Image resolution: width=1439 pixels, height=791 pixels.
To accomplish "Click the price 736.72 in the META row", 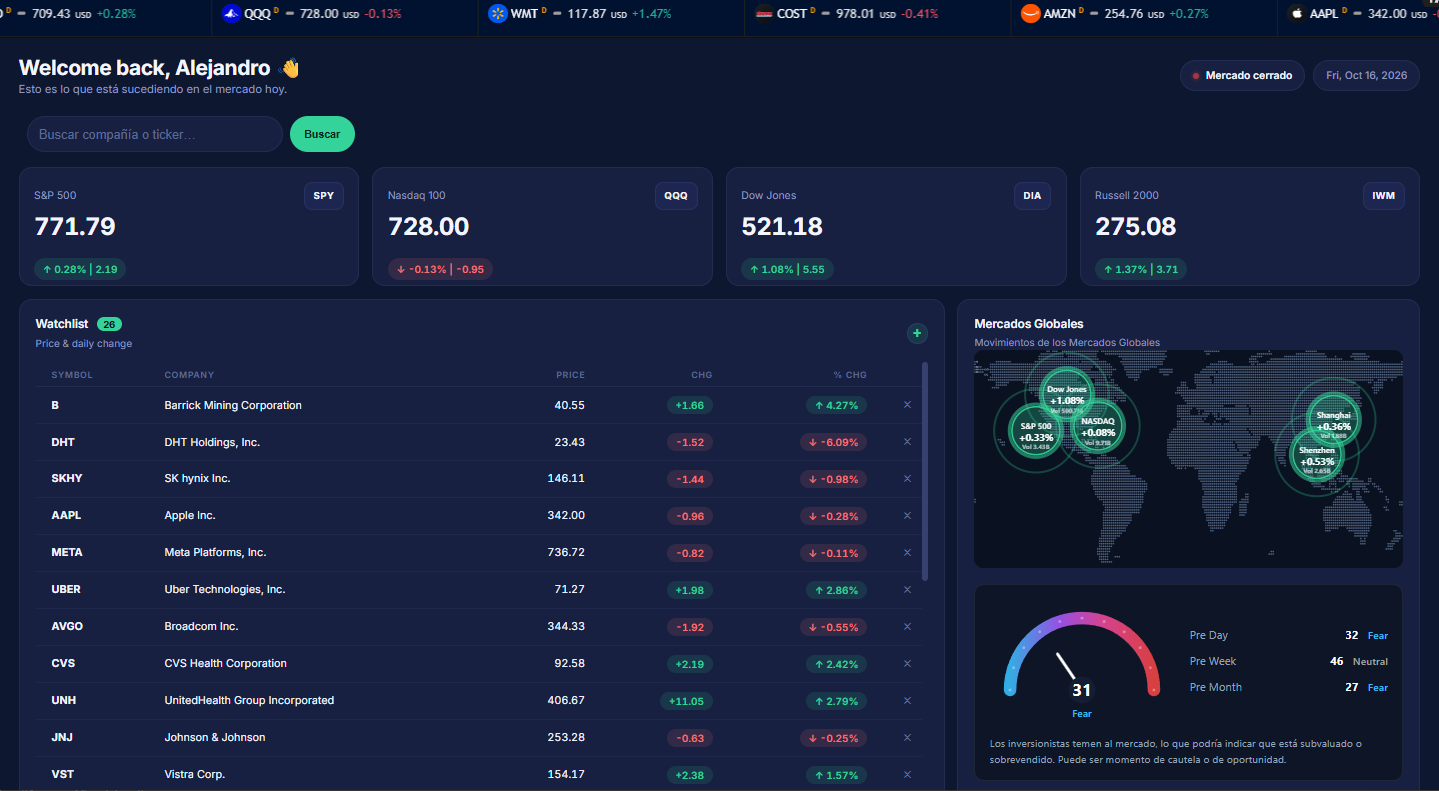I will click(567, 552).
